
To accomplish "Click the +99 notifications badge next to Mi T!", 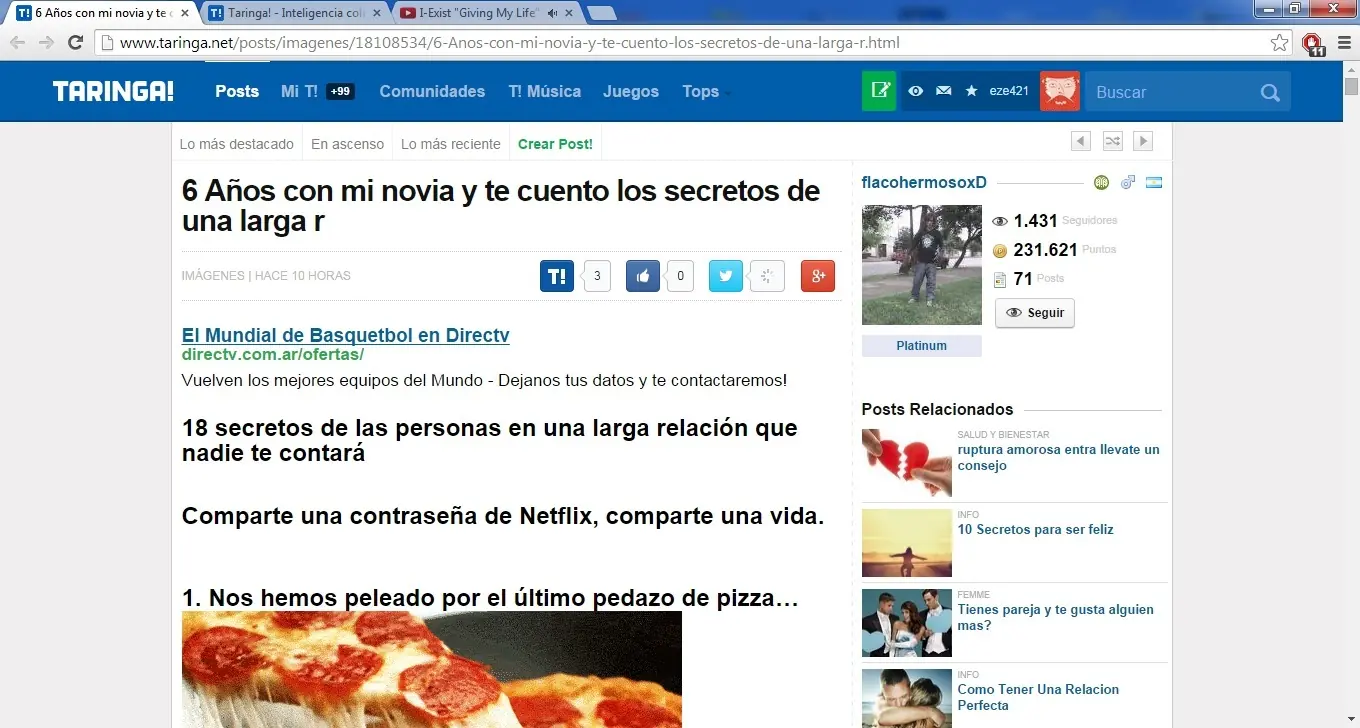I will tap(340, 91).
